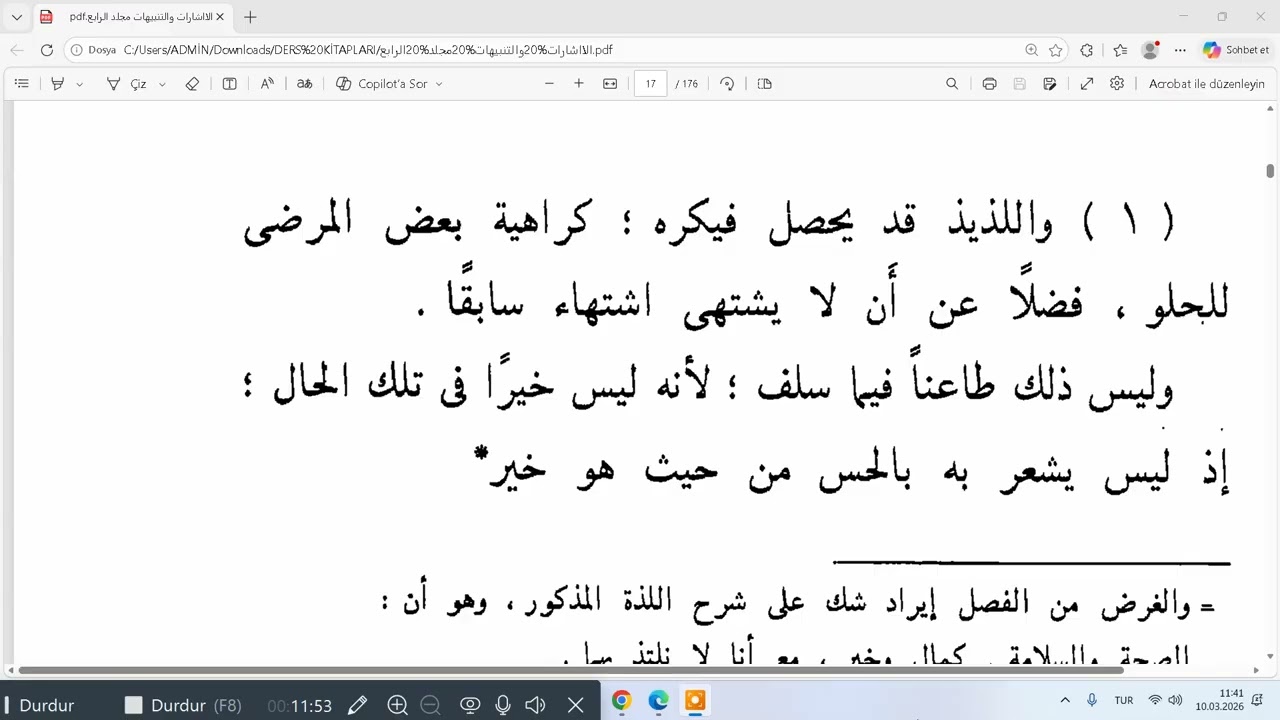Go back in browser history
This screenshot has height=720, width=1280.
click(x=17, y=50)
